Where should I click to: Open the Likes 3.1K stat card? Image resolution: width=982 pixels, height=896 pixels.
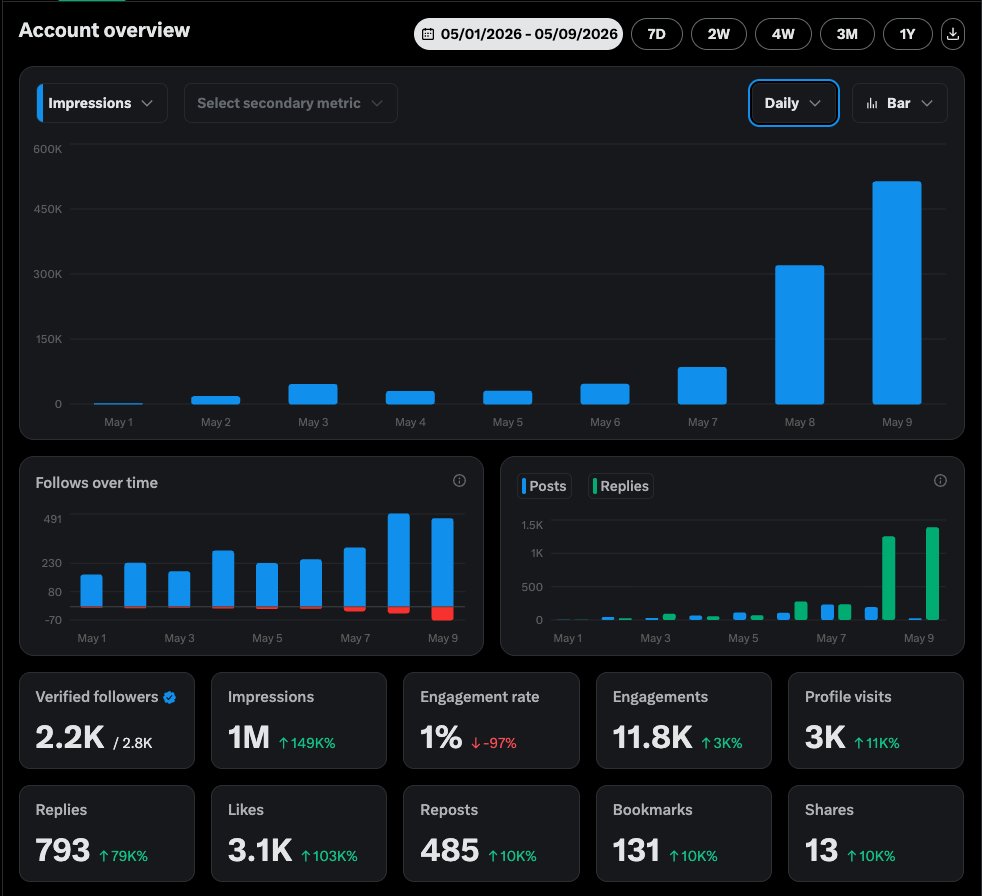[x=299, y=833]
